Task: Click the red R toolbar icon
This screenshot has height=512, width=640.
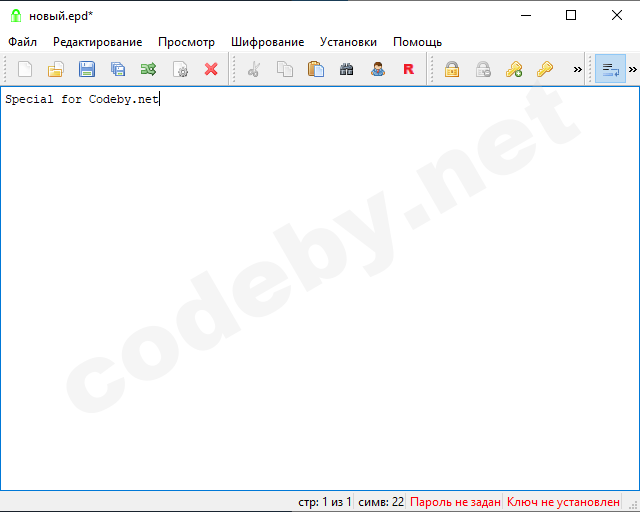Action: pyautogui.click(x=409, y=69)
